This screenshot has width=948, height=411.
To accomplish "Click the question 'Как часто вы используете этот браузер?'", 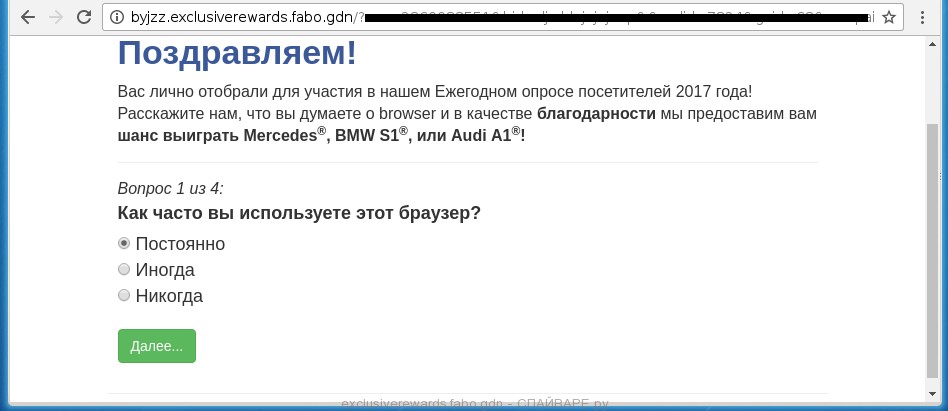I will tap(299, 213).
